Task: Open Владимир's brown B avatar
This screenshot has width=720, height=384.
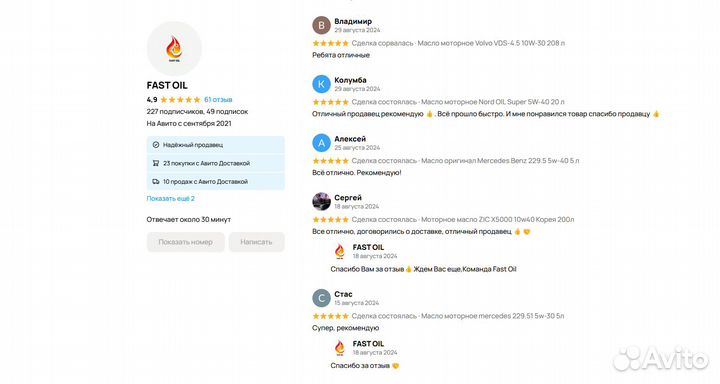Action: tap(321, 25)
